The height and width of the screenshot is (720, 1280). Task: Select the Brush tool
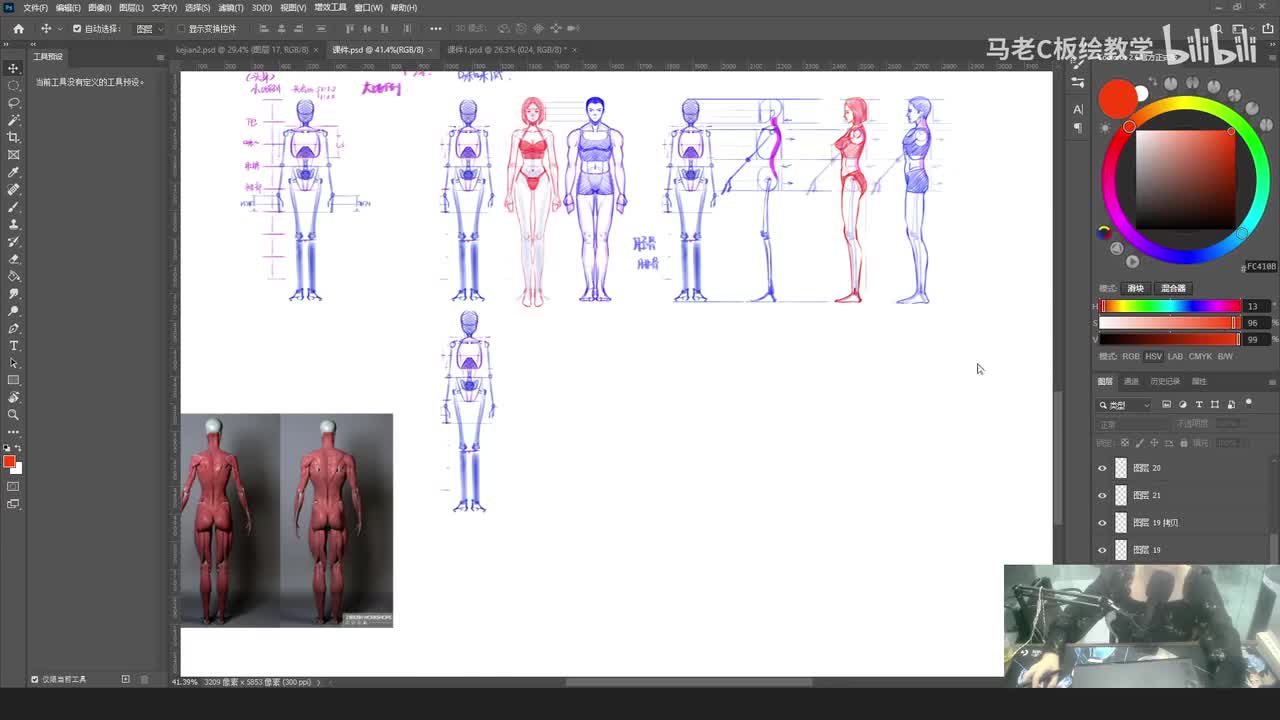[x=13, y=207]
